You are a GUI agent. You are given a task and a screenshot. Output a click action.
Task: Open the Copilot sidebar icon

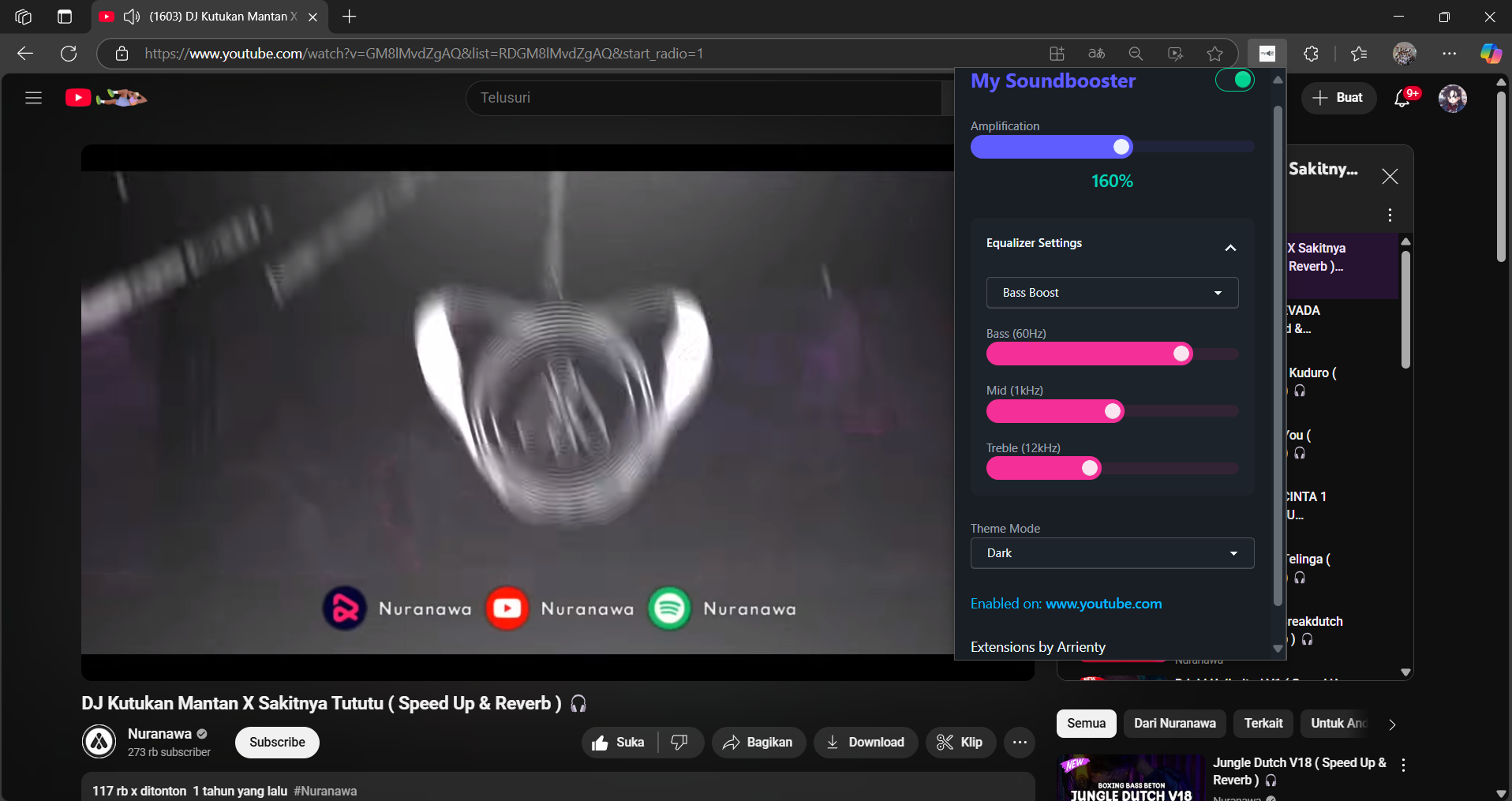pos(1490,54)
